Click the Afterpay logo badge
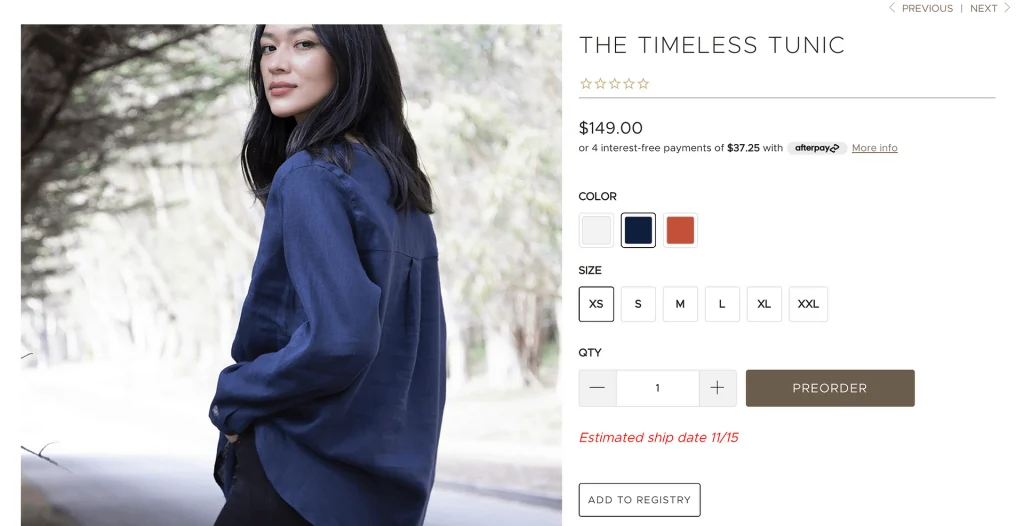This screenshot has width=1024, height=526. pyautogui.click(x=817, y=148)
